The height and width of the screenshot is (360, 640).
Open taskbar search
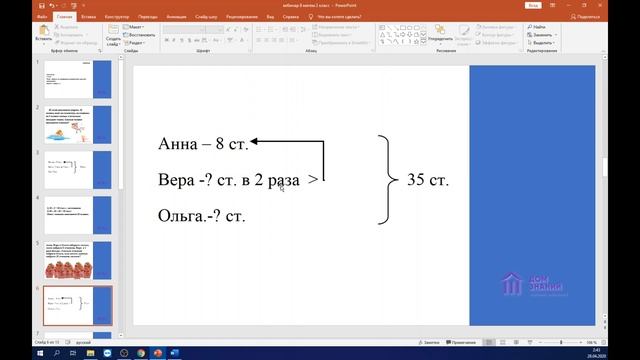[x=57, y=353]
